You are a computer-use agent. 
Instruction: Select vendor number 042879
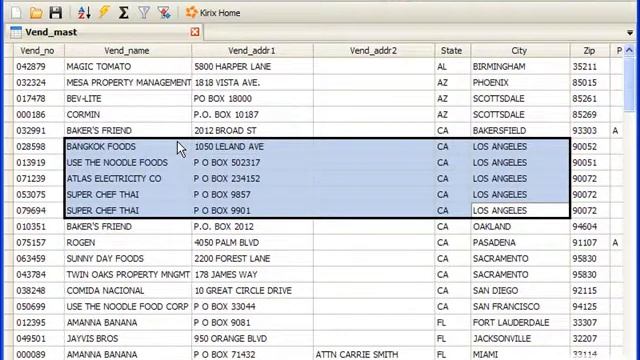[38, 67]
